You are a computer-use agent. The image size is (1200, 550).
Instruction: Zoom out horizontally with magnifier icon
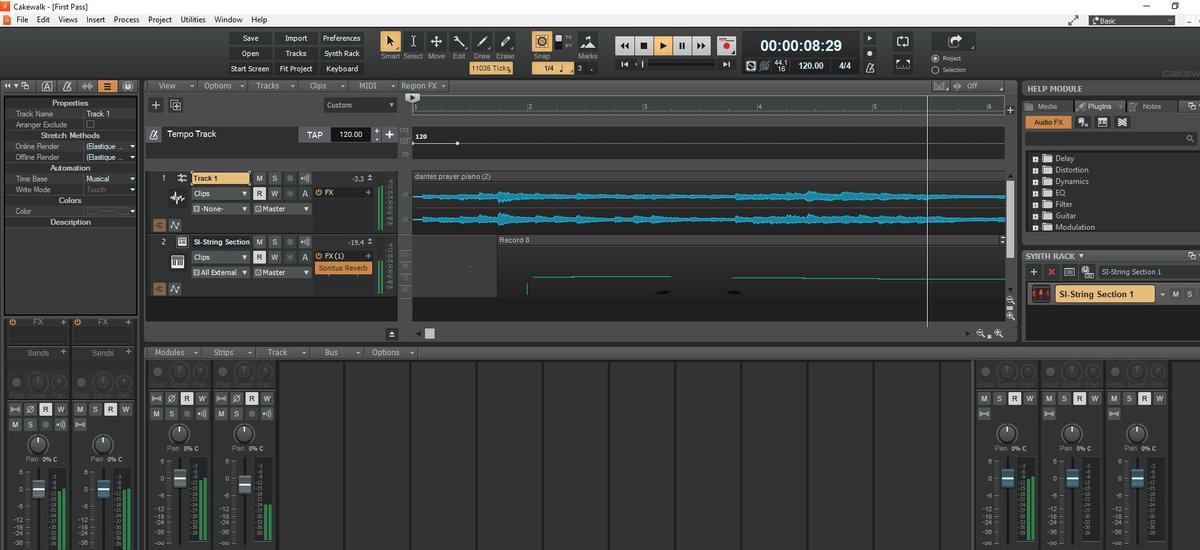click(983, 334)
